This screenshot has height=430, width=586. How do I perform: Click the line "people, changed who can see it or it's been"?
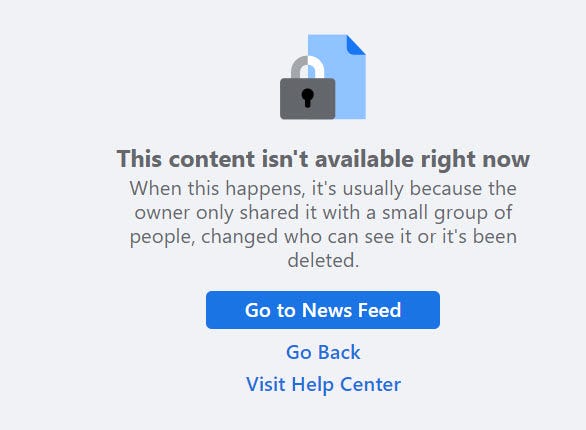323,237
